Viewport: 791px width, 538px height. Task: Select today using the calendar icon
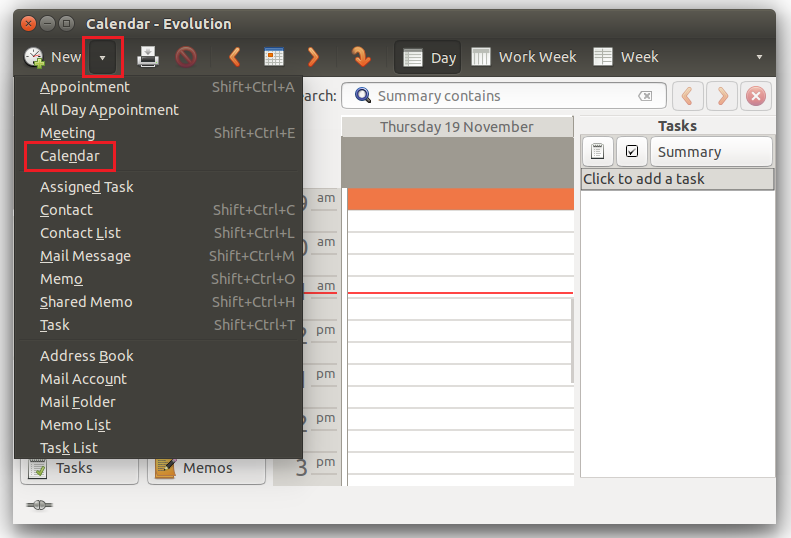pyautogui.click(x=274, y=57)
